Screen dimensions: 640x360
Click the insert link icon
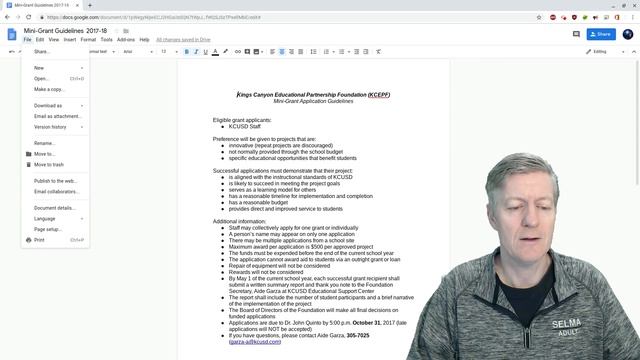(x=238, y=52)
